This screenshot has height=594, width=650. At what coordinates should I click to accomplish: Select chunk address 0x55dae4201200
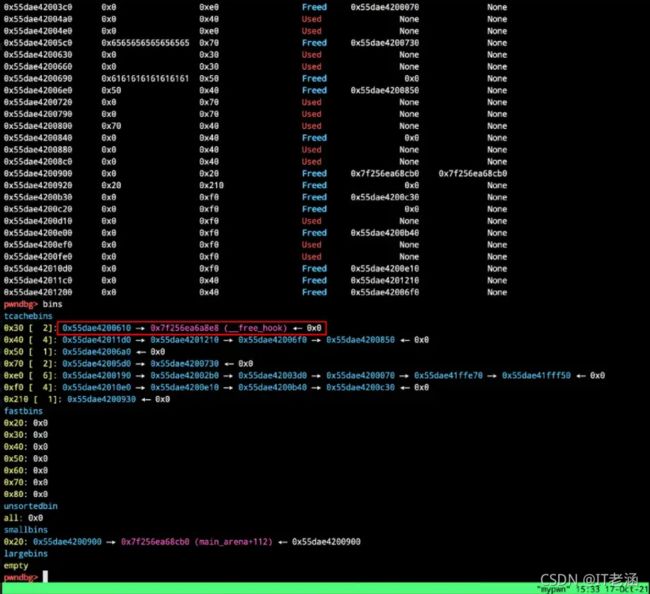click(38, 292)
